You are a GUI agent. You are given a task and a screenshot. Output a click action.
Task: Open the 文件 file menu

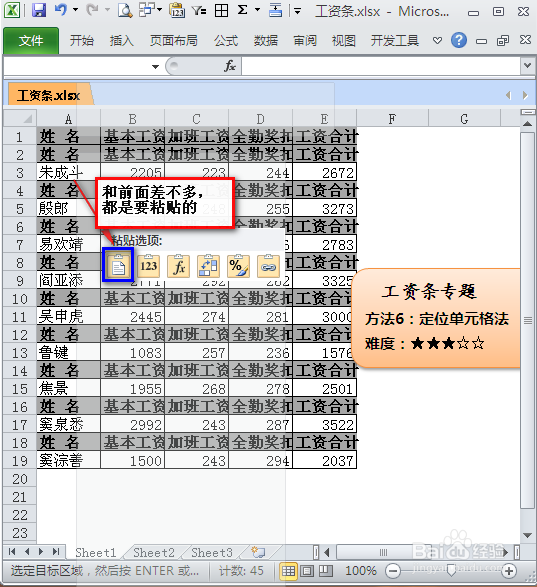(x=31, y=40)
